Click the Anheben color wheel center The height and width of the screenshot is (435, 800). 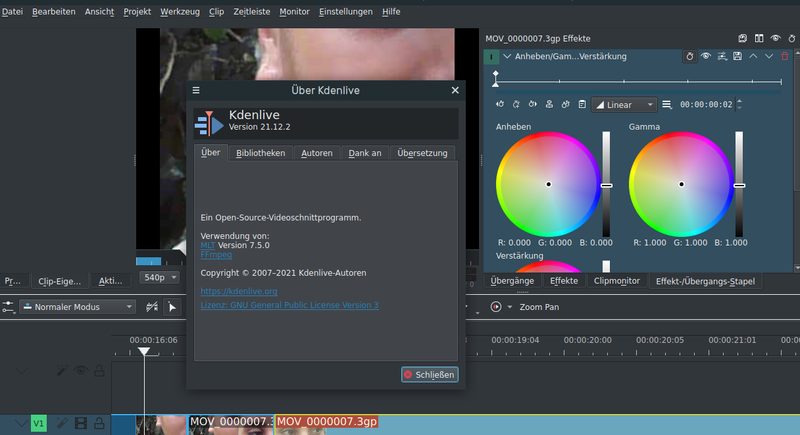(548, 184)
